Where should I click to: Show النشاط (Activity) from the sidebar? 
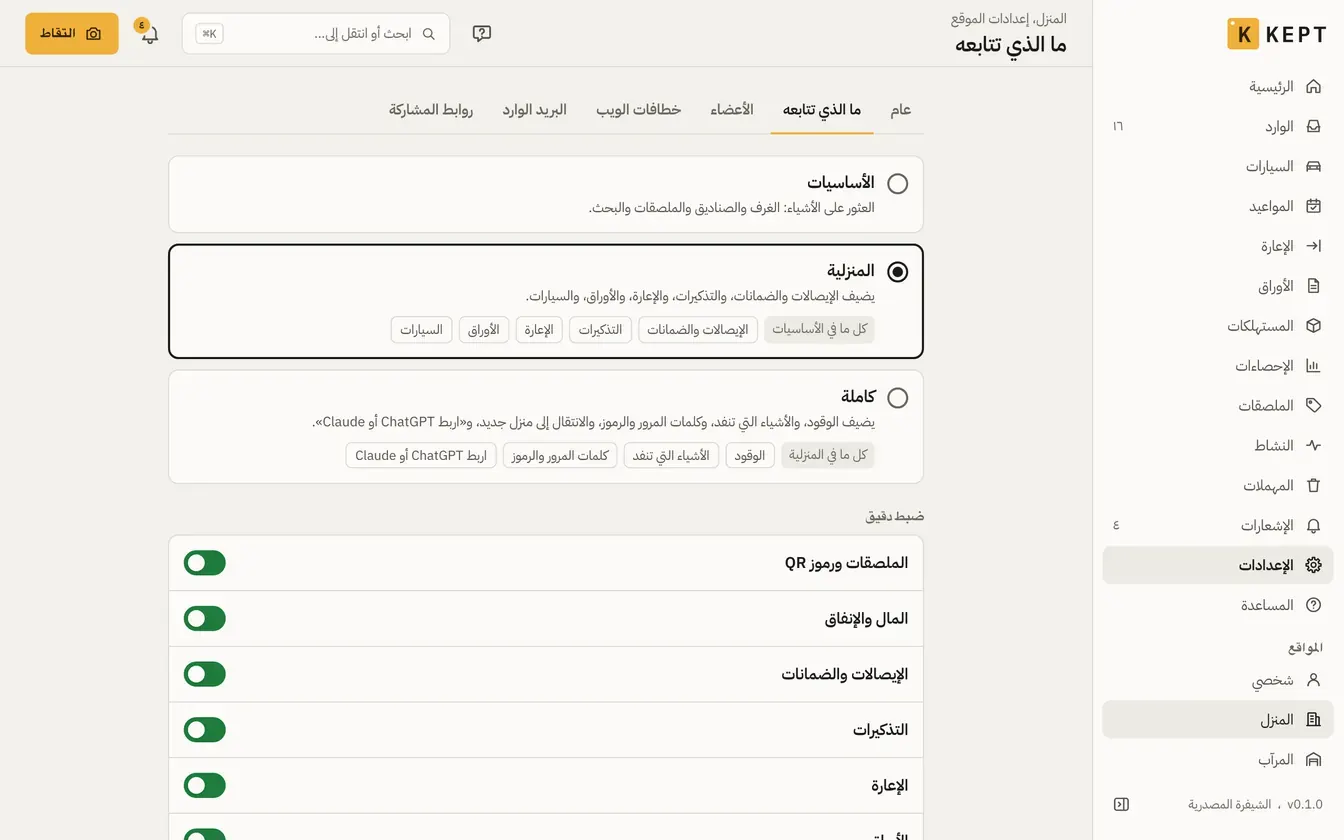coord(1218,446)
